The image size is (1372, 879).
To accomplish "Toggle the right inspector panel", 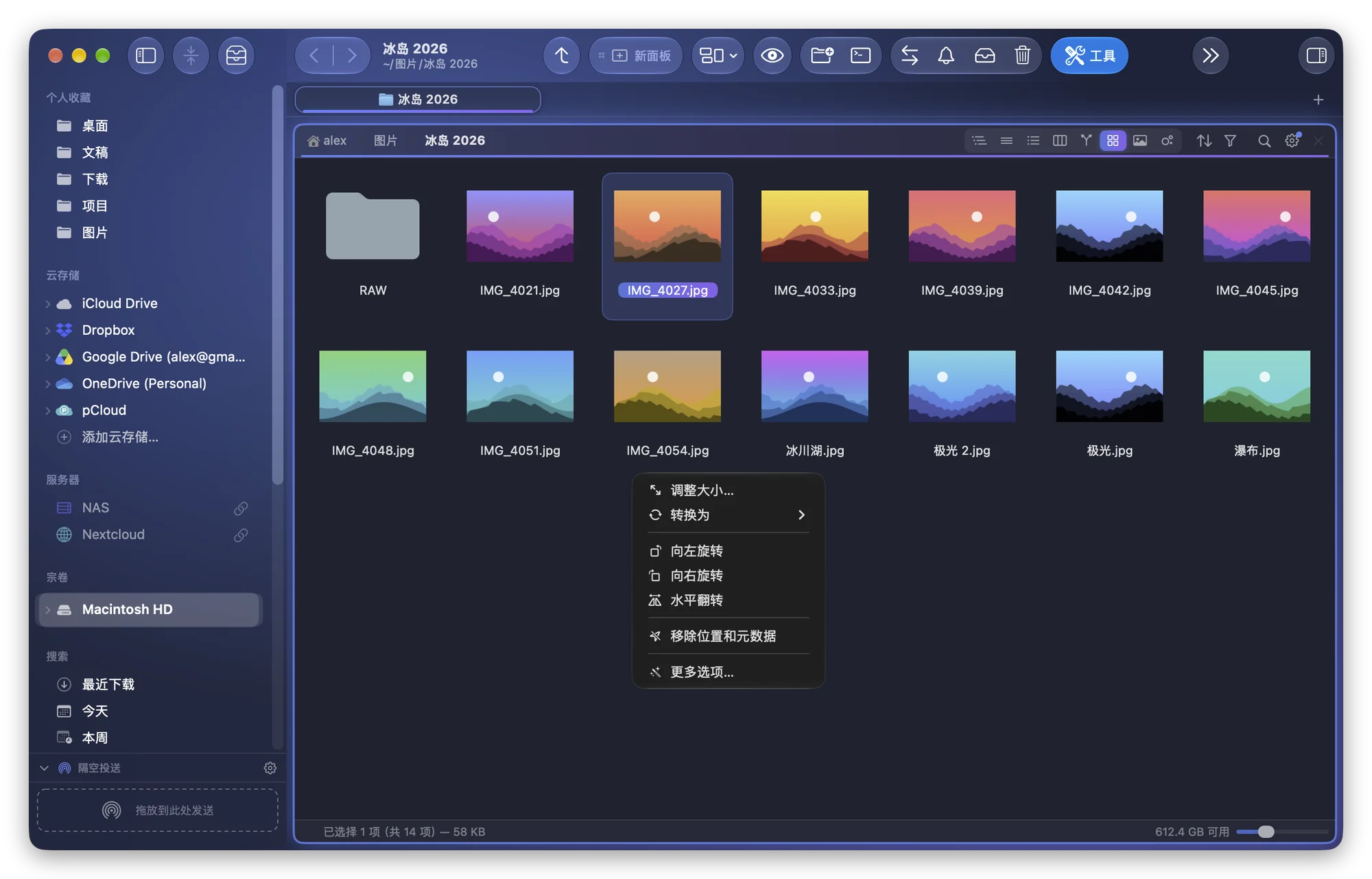I will click(x=1316, y=56).
